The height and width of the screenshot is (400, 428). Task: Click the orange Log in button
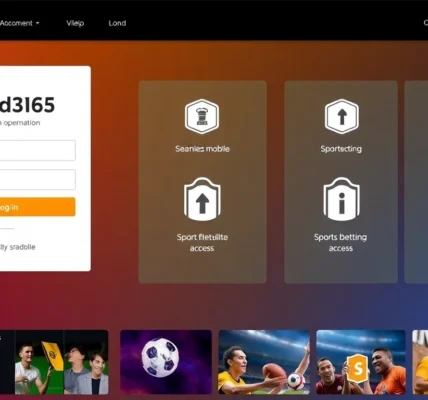pos(37,207)
